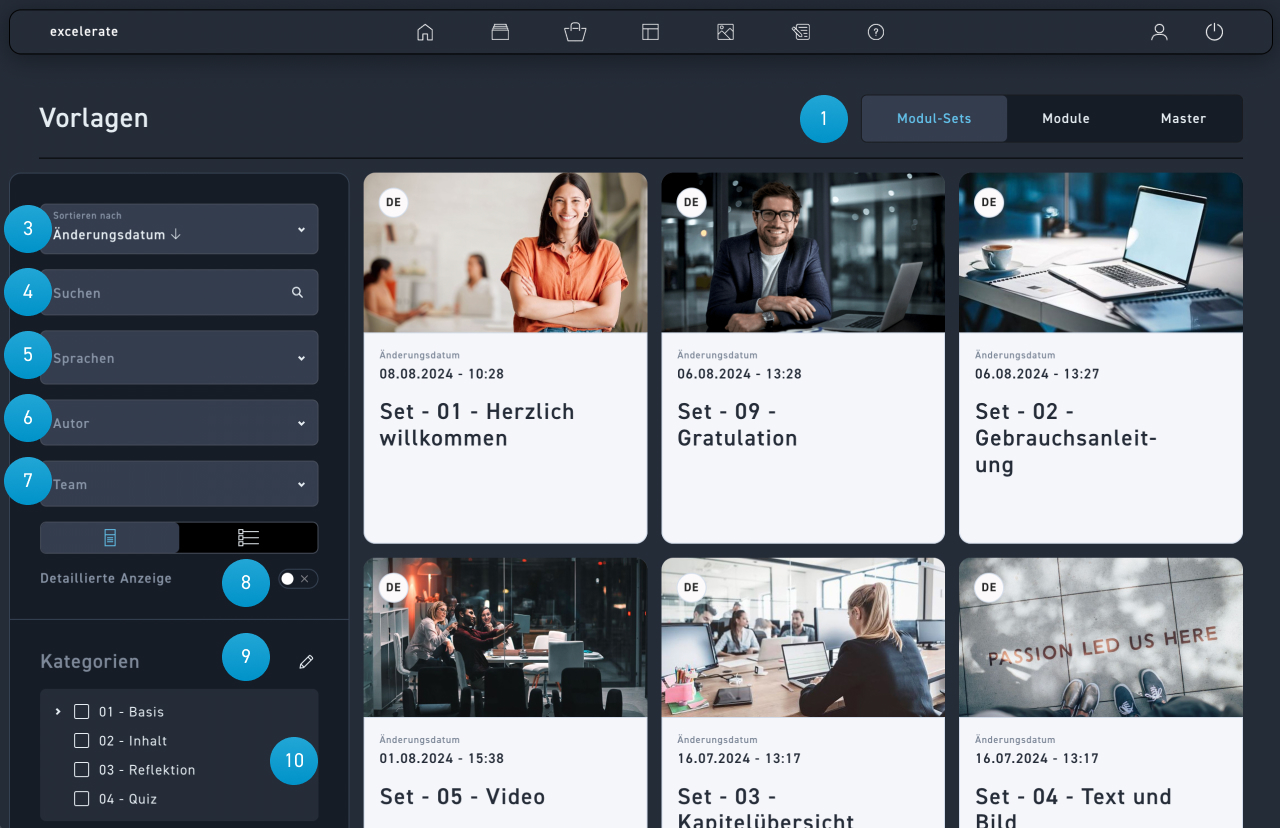1280x828 pixels.
Task: Switch to the Master tab
Action: (x=1183, y=119)
